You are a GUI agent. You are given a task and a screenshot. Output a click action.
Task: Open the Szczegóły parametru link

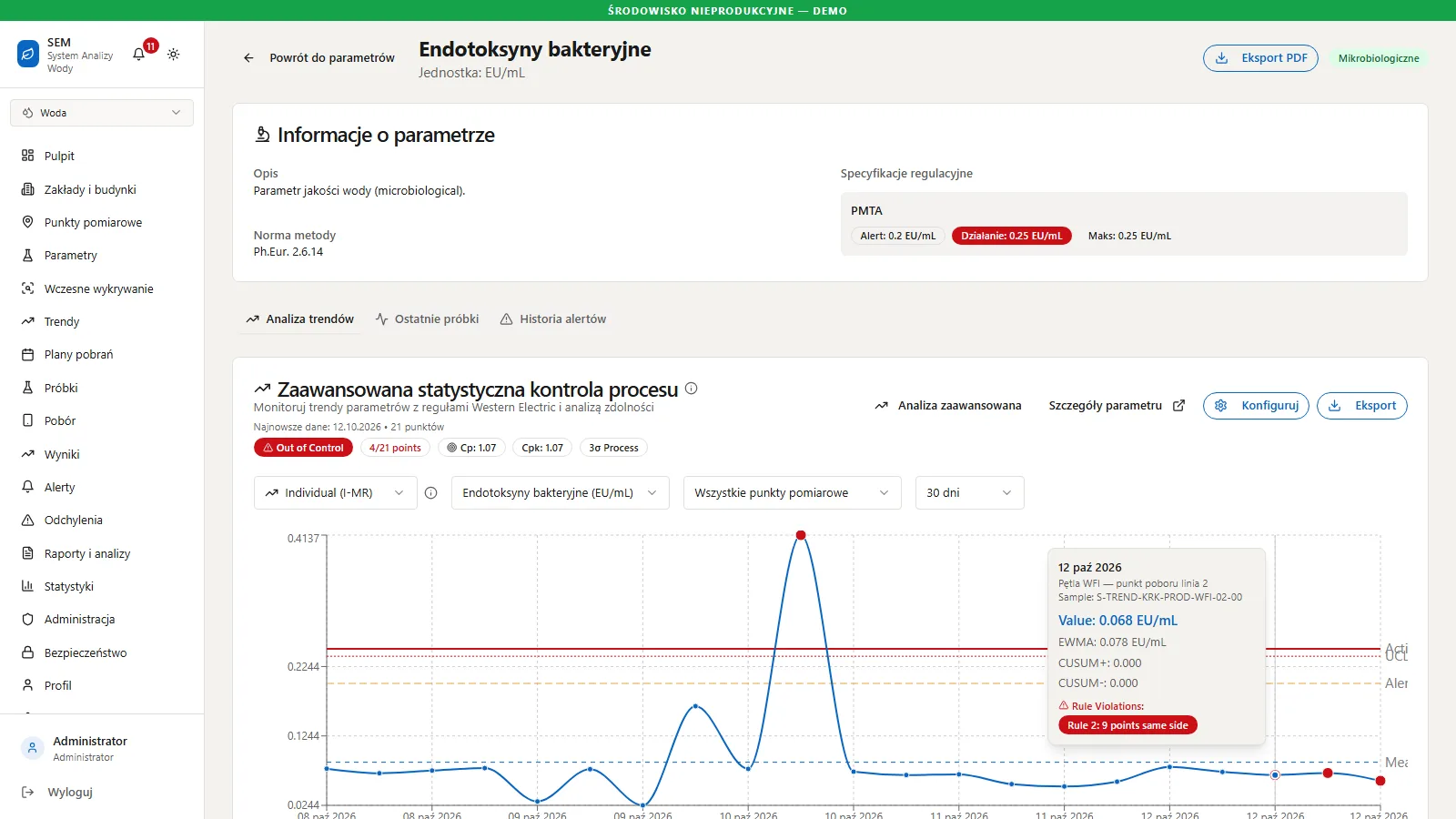point(1117,406)
